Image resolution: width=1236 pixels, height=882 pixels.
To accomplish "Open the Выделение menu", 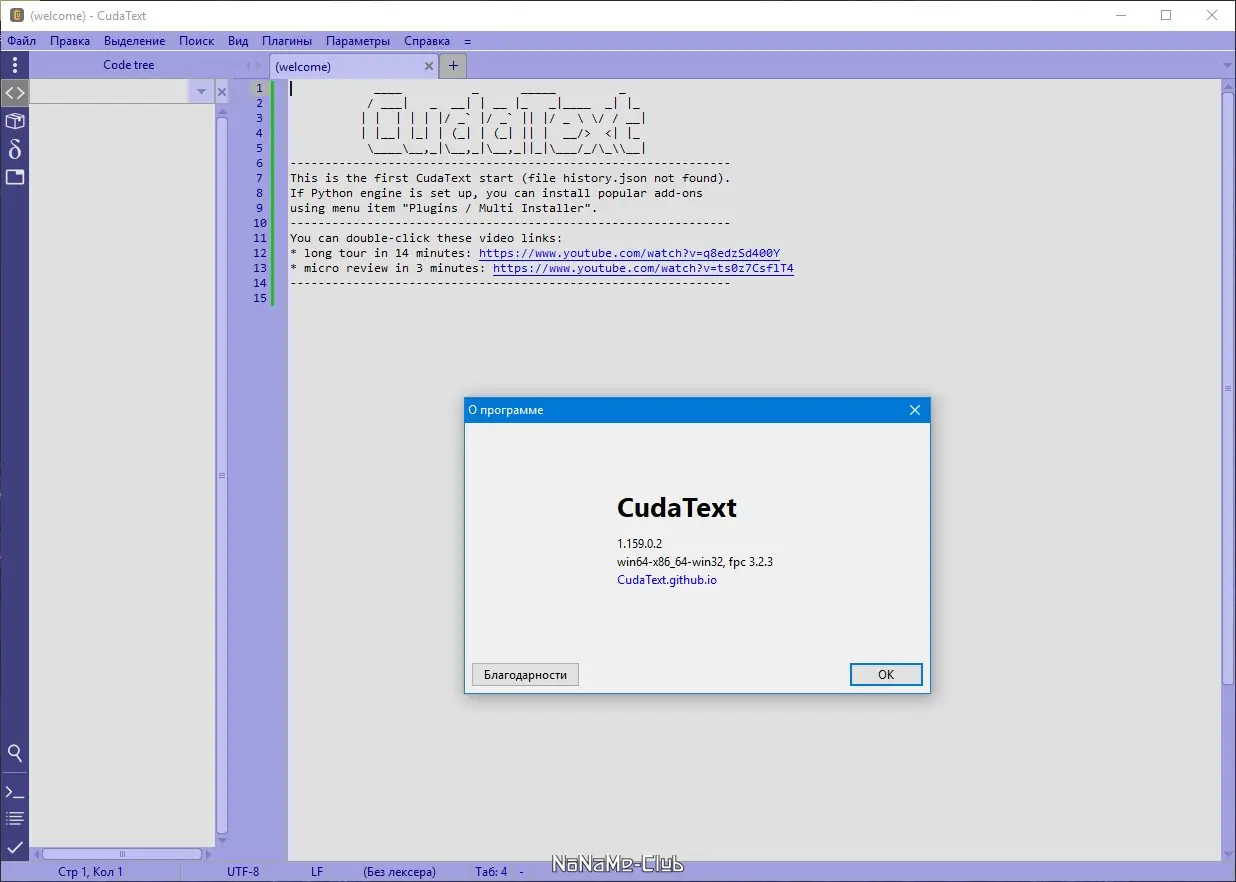I will click(x=135, y=41).
